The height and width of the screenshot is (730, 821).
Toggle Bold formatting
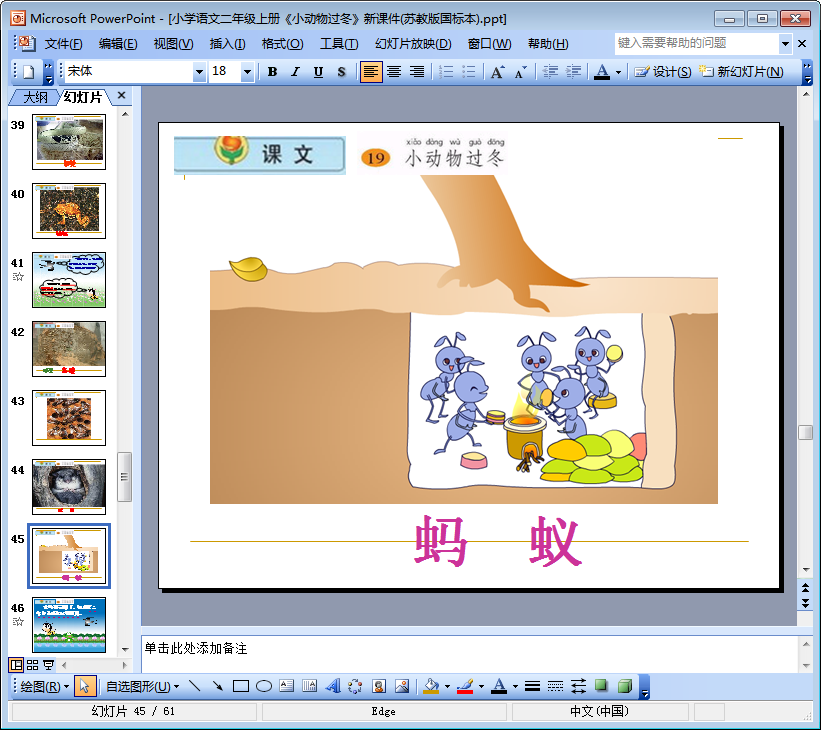click(272, 72)
